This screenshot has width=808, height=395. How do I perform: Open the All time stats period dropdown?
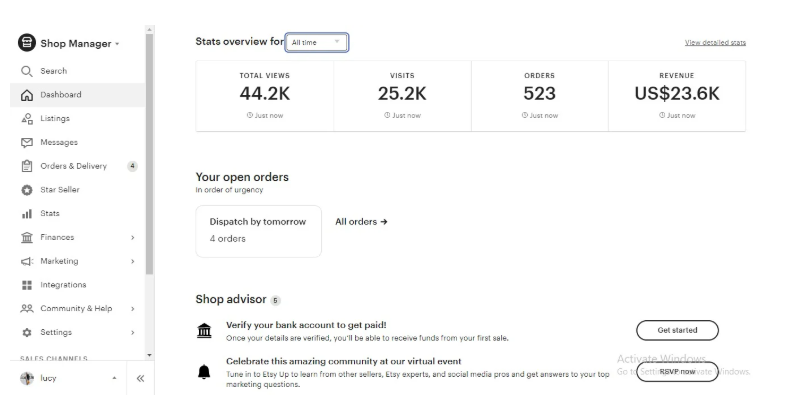click(317, 42)
